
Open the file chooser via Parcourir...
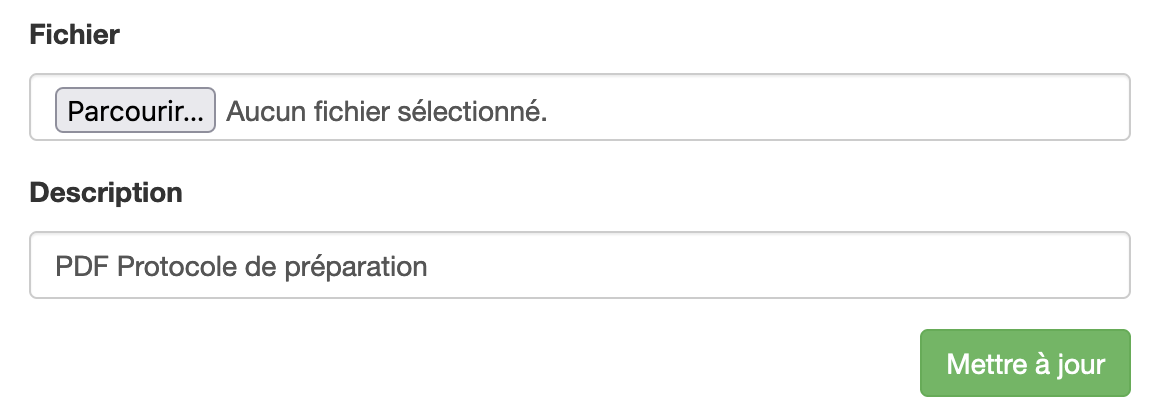[x=136, y=111]
